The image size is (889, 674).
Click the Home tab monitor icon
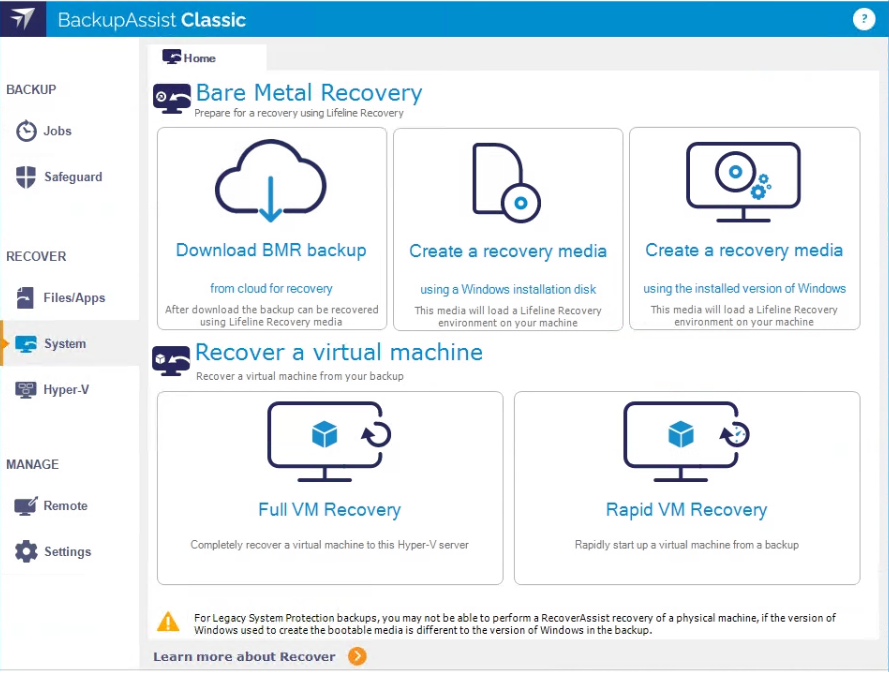click(x=171, y=57)
